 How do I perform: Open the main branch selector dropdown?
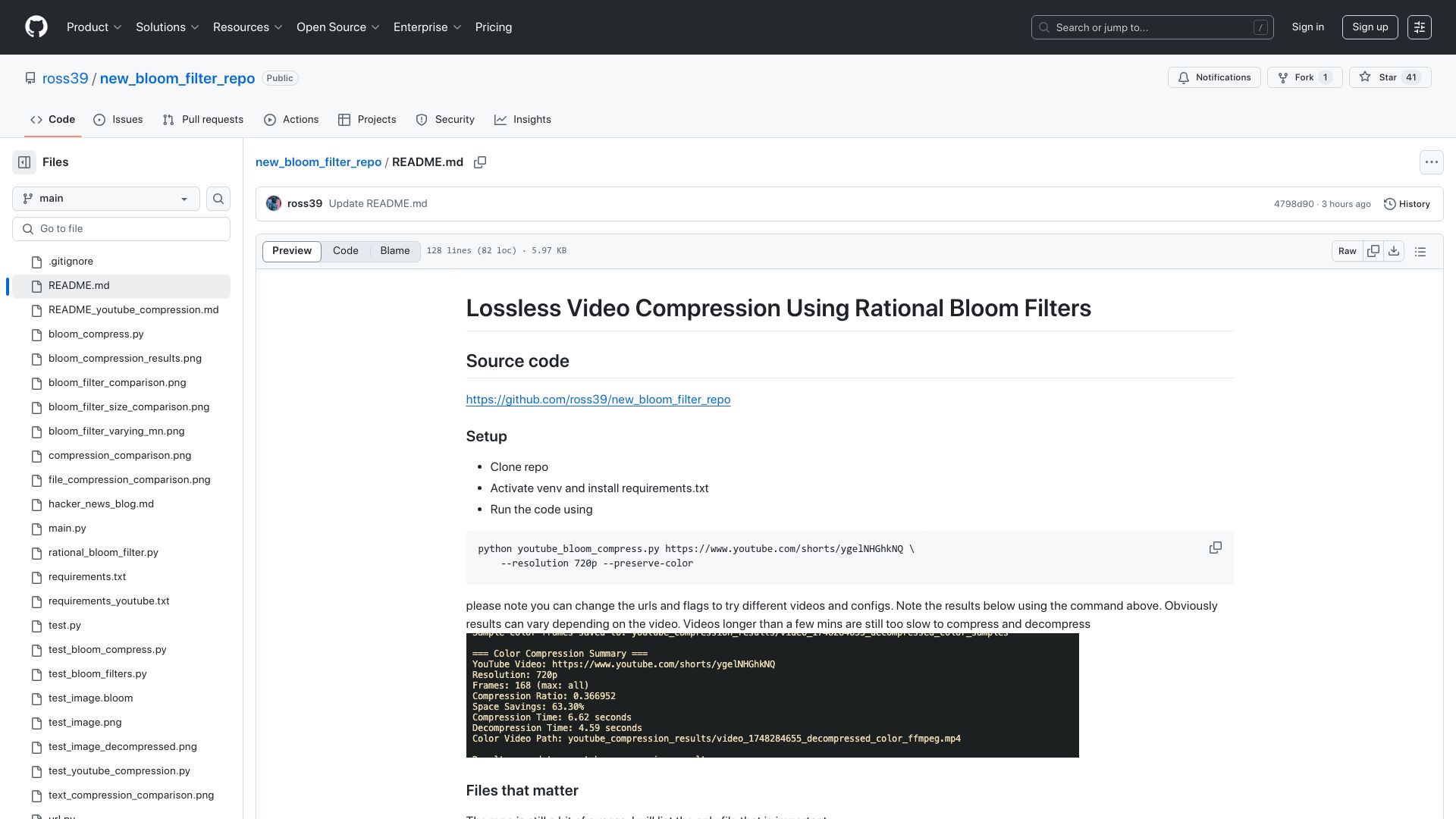(106, 199)
